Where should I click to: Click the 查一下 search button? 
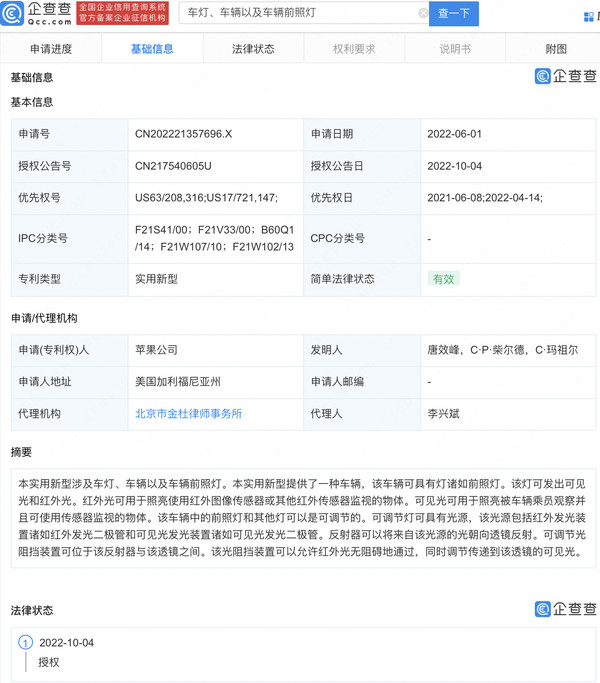453,13
